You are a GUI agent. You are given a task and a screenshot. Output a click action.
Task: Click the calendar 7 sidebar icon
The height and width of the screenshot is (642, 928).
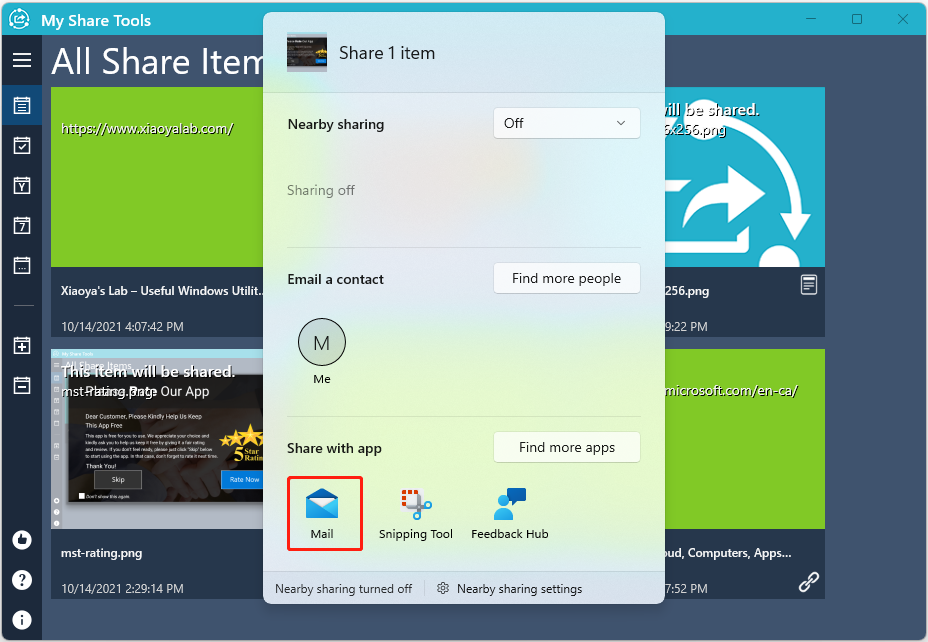[x=21, y=225]
